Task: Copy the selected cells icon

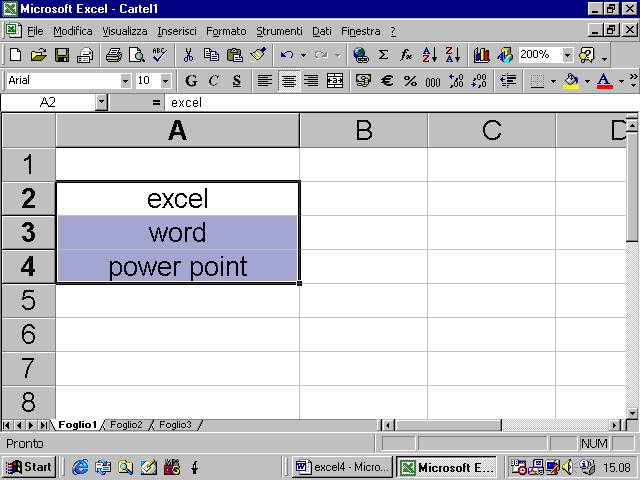Action: [211, 55]
